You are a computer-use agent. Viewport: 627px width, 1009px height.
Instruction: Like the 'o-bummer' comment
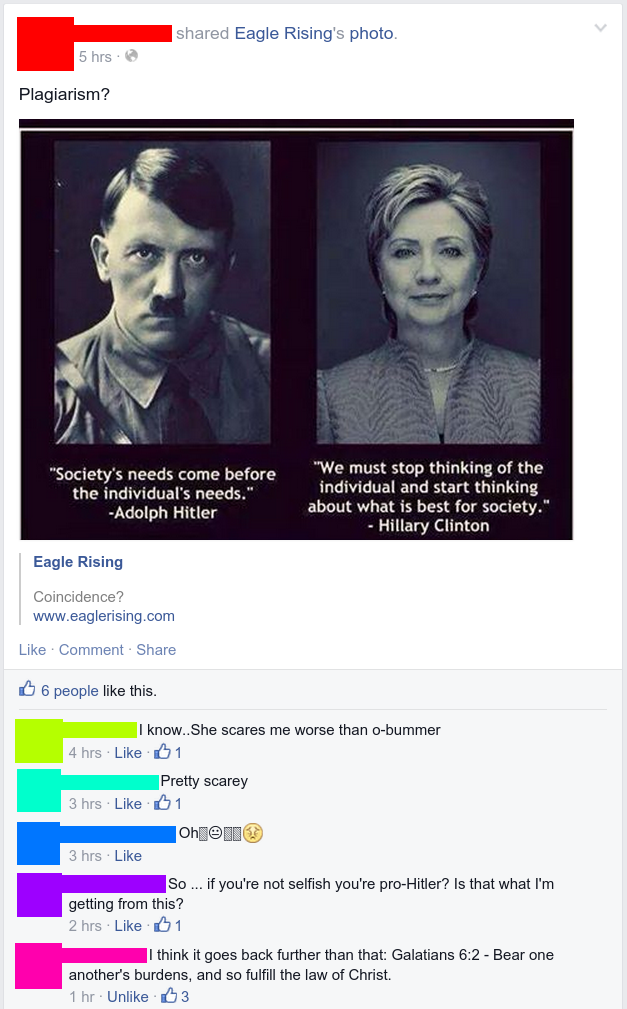click(128, 753)
